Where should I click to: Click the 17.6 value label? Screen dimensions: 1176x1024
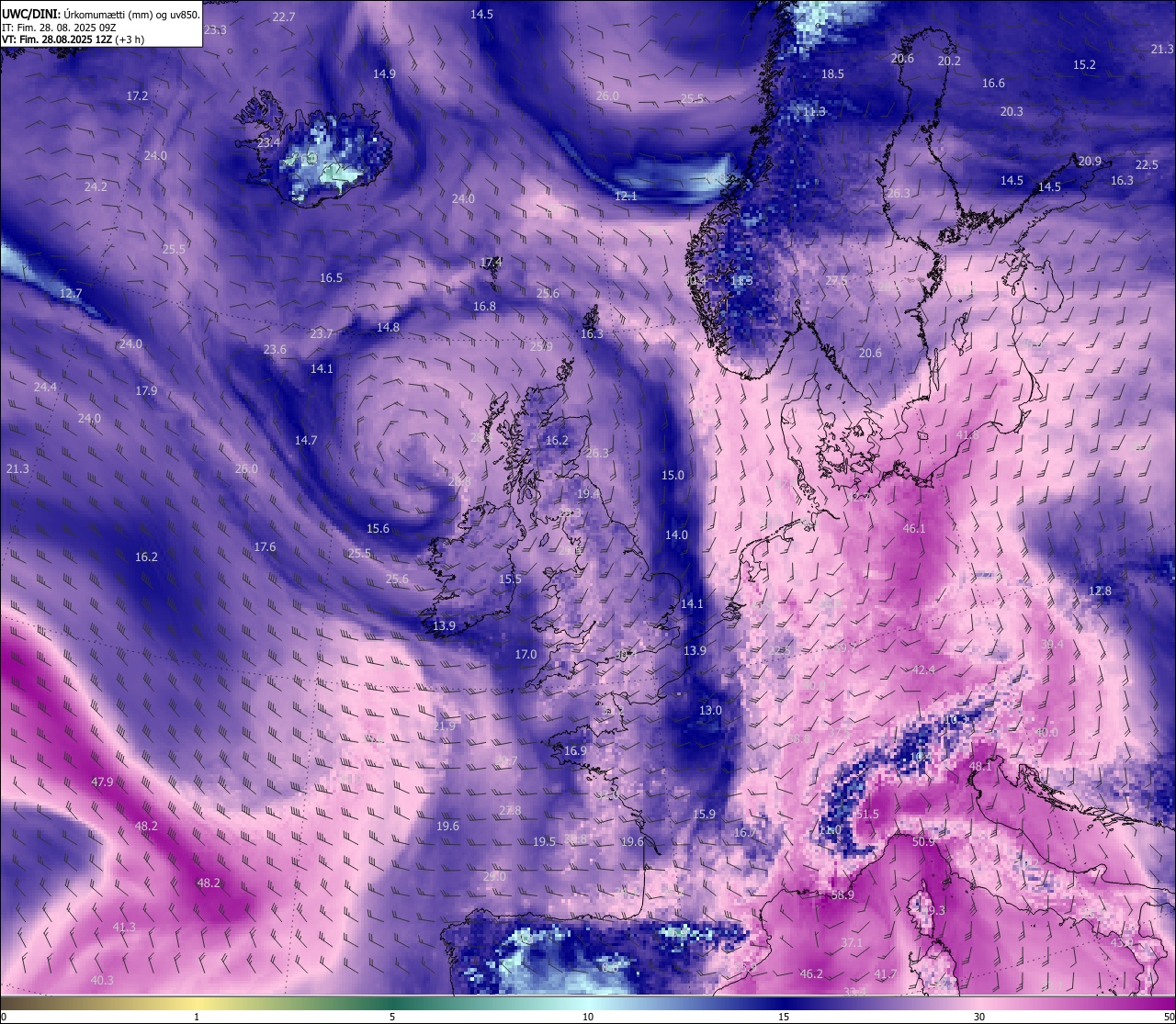[265, 547]
